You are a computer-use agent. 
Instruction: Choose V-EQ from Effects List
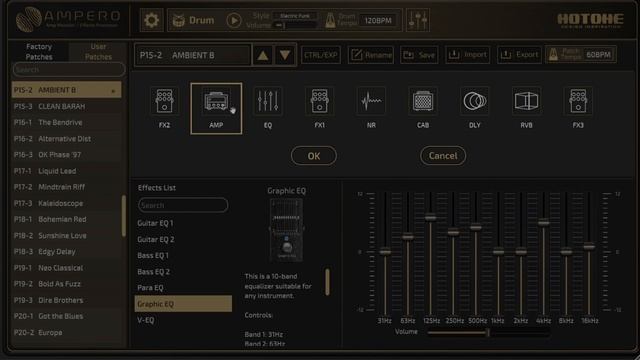pos(183,320)
